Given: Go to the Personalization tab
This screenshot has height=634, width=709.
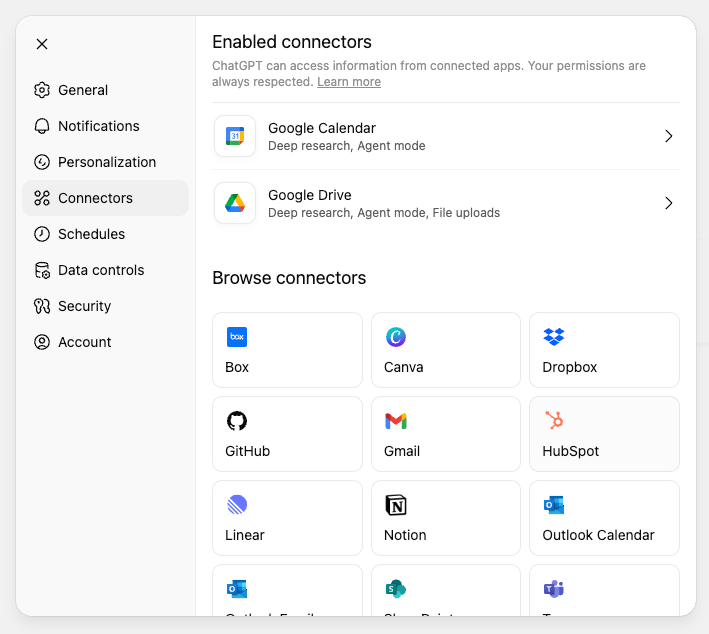Looking at the screenshot, I should [x=105, y=162].
